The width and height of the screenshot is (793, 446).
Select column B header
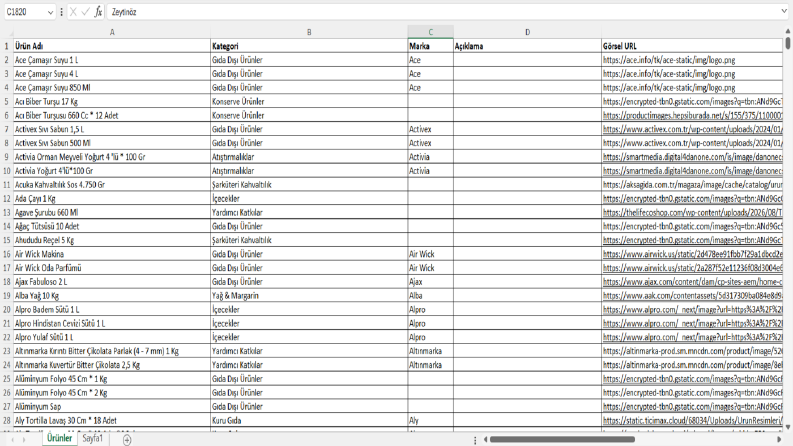[x=309, y=32]
